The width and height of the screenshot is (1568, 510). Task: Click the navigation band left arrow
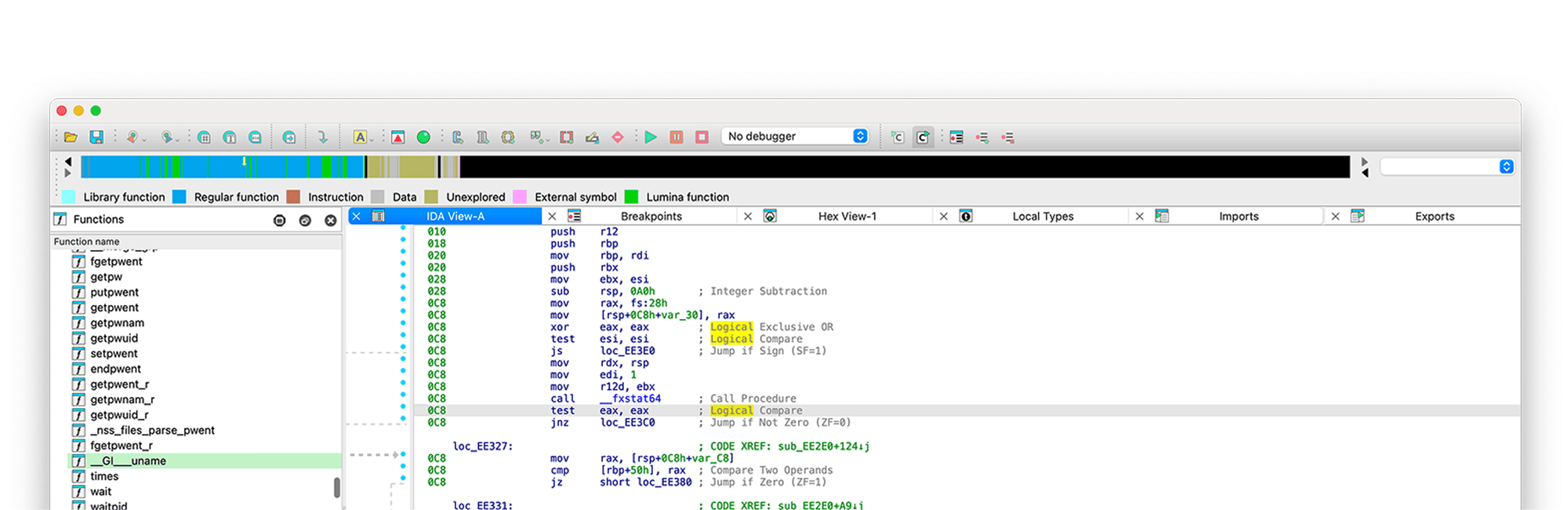[68, 162]
